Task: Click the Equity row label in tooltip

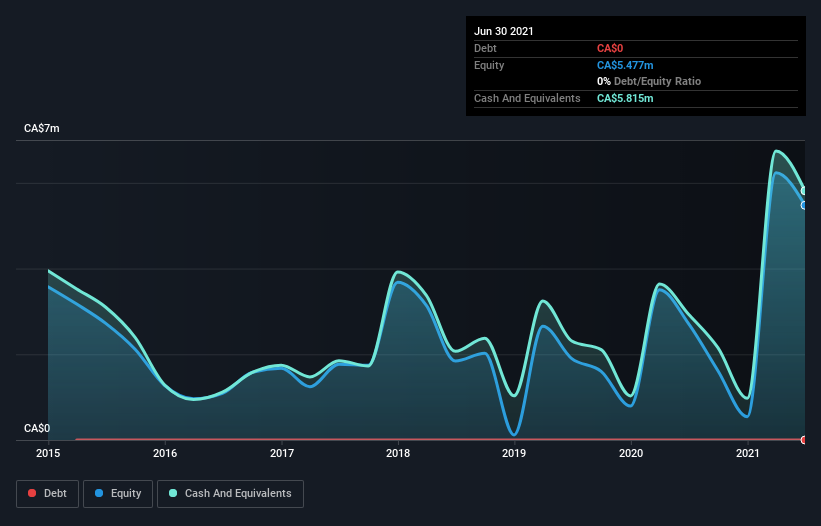Action: pyautogui.click(x=489, y=65)
